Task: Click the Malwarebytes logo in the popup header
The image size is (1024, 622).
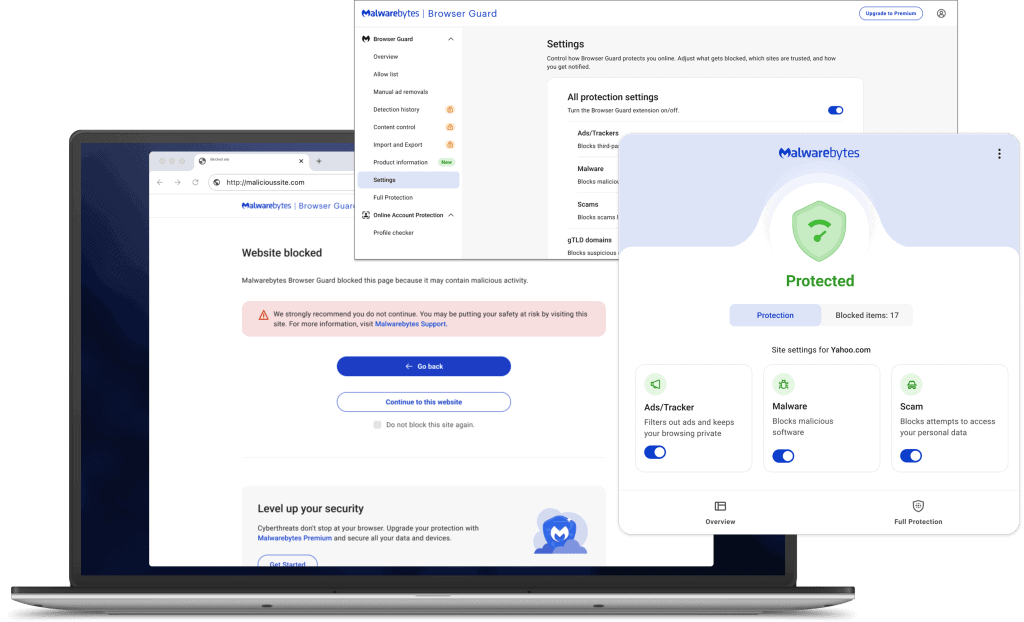Action: (819, 153)
